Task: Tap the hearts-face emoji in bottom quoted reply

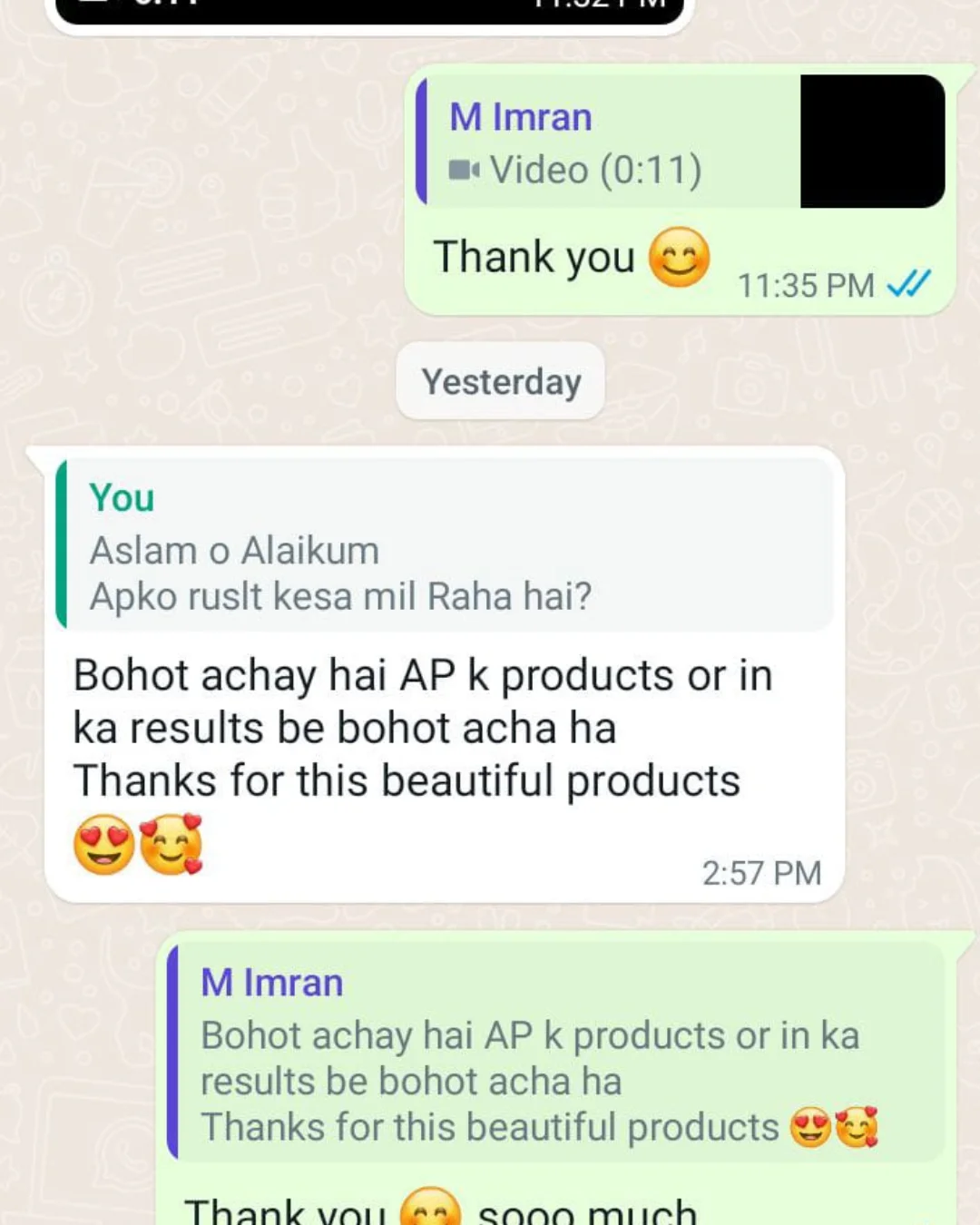Action: point(857,1128)
